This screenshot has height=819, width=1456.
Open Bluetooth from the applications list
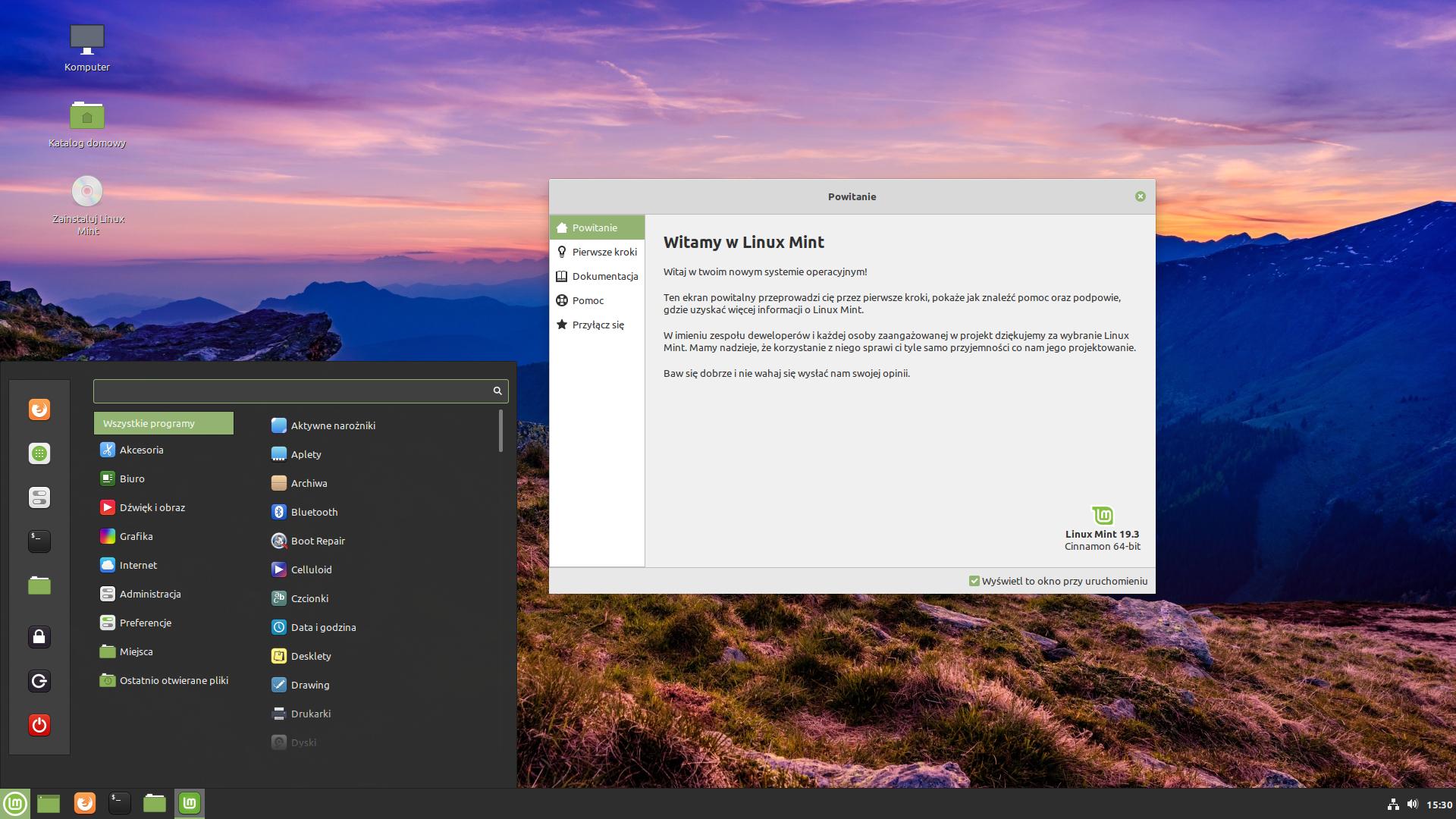(x=314, y=512)
